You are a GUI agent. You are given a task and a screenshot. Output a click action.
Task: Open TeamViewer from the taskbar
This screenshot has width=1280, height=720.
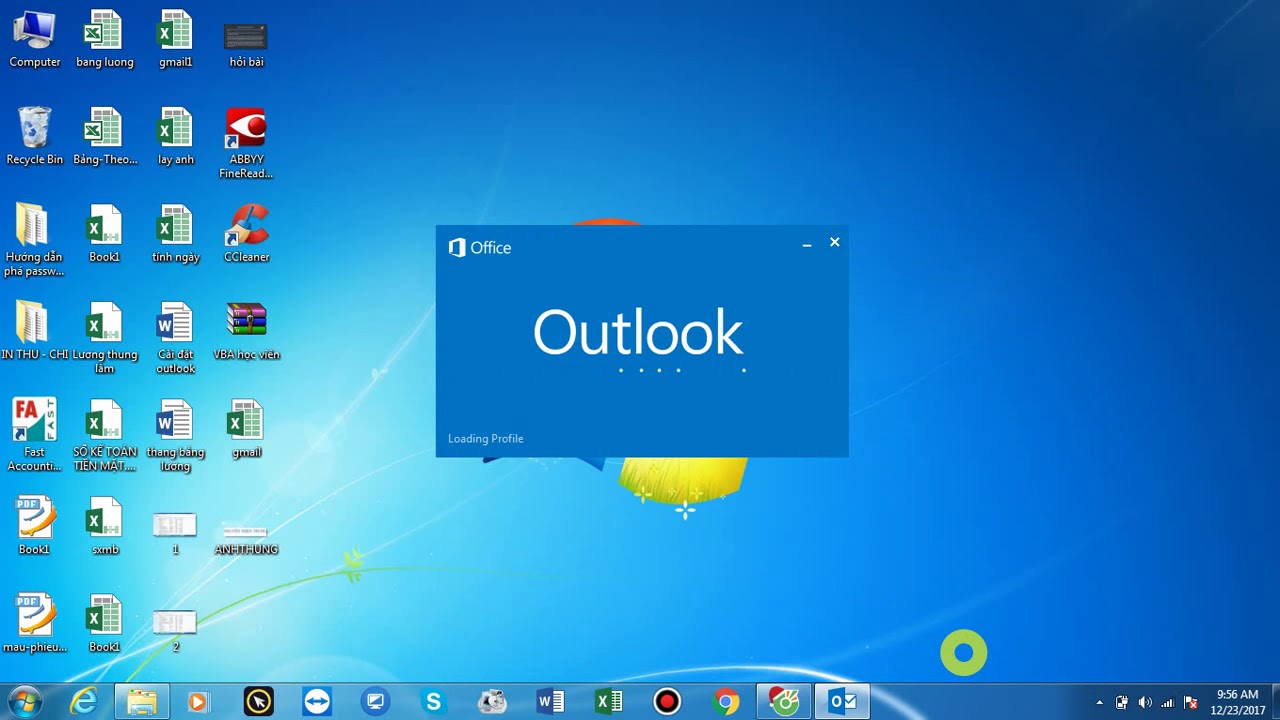[x=317, y=702]
